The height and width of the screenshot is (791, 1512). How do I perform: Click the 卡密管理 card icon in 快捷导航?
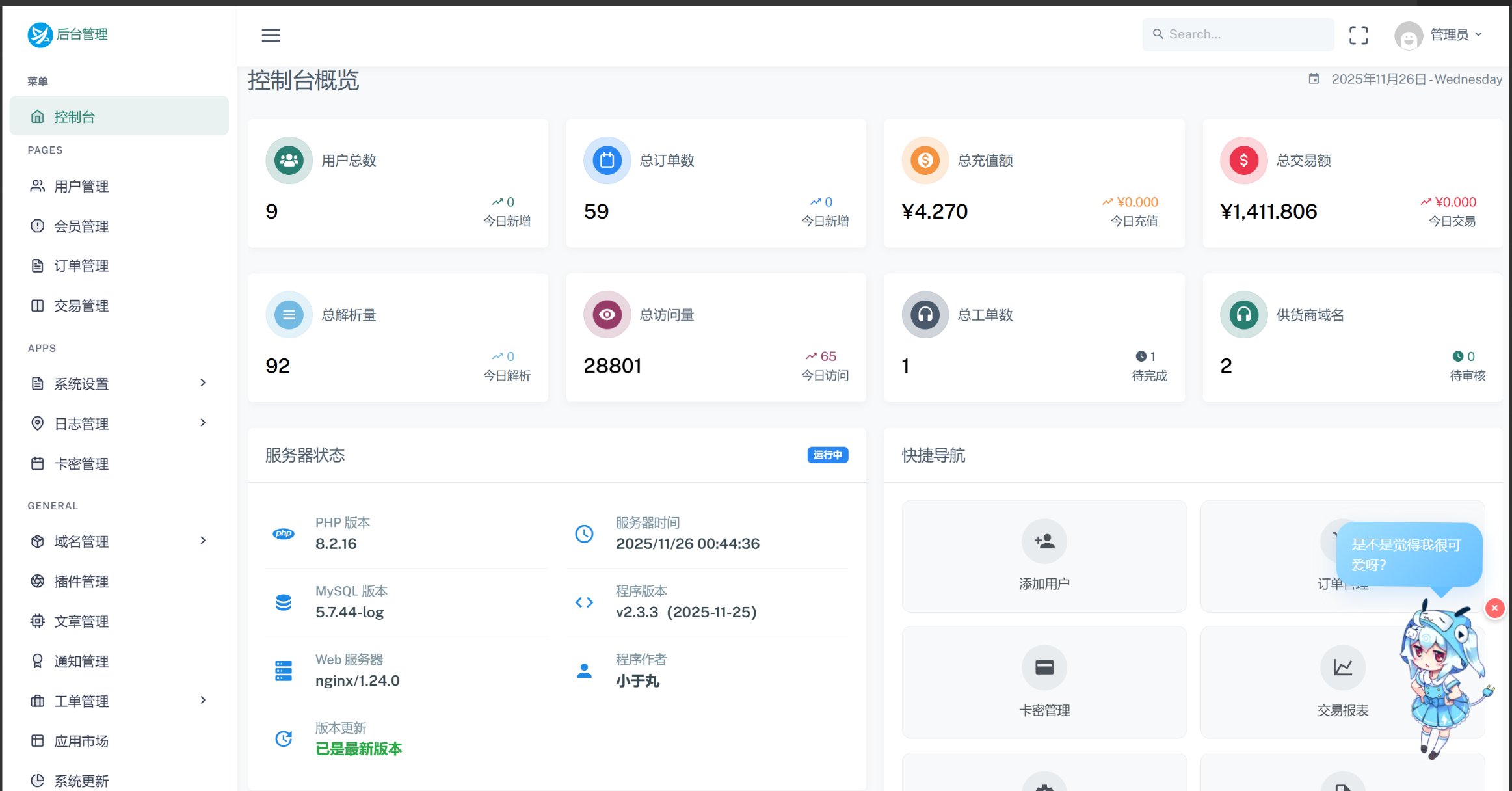(x=1044, y=667)
